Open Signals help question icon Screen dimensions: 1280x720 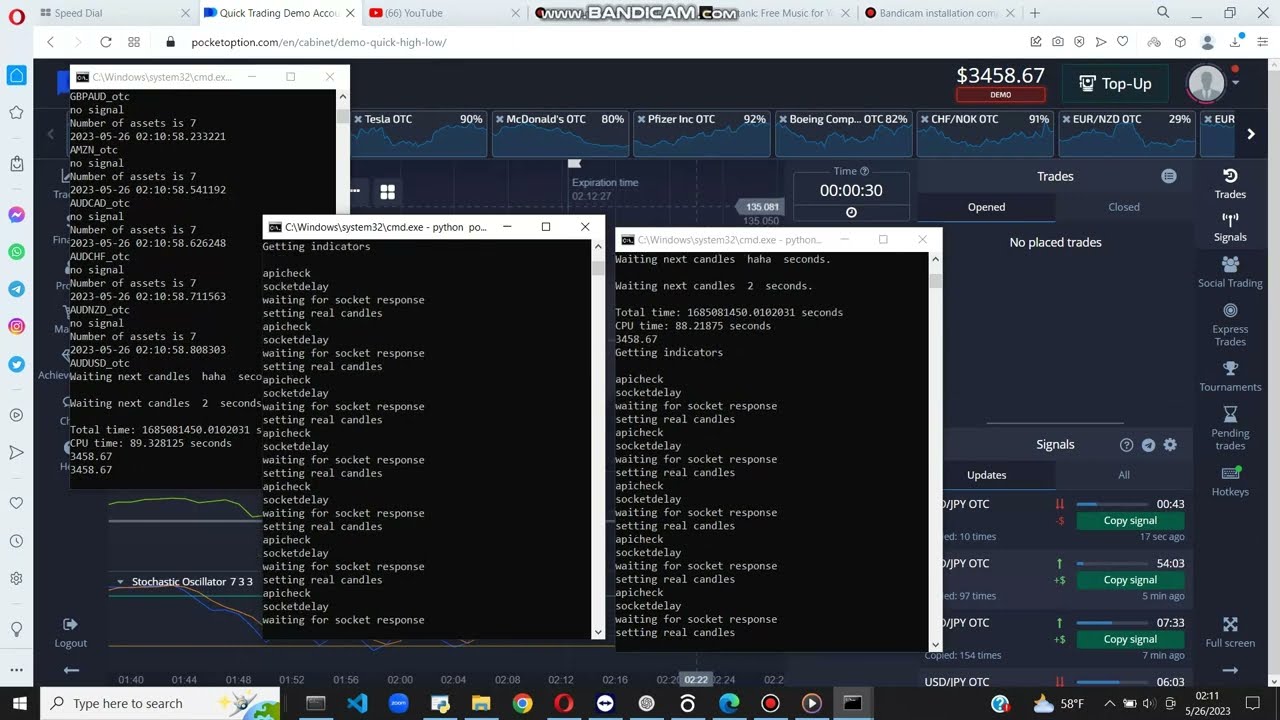(1127, 445)
